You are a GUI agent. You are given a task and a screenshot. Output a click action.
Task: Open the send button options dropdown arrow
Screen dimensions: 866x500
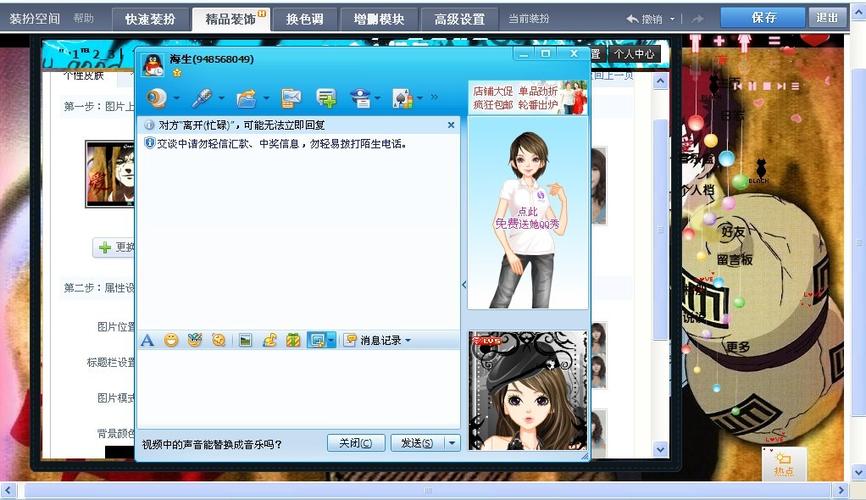[x=452, y=443]
